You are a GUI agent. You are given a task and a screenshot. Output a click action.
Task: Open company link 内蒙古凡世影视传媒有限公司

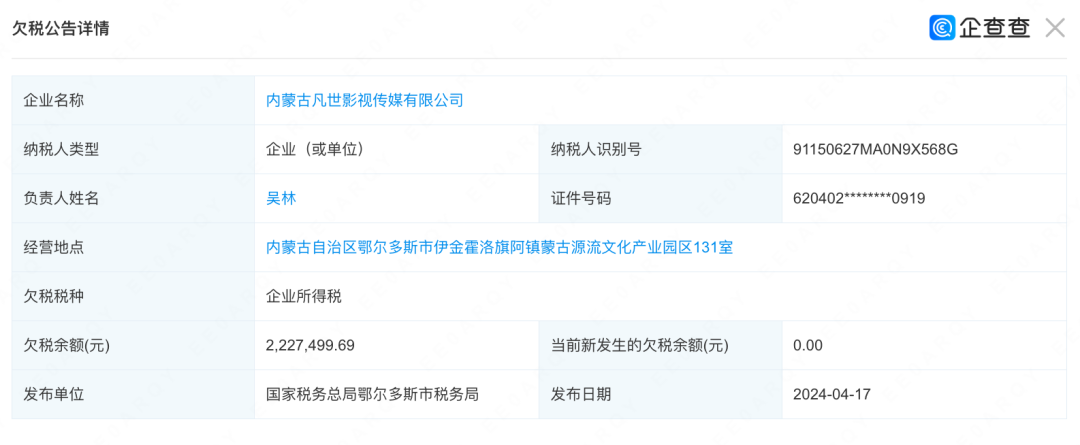point(365,101)
